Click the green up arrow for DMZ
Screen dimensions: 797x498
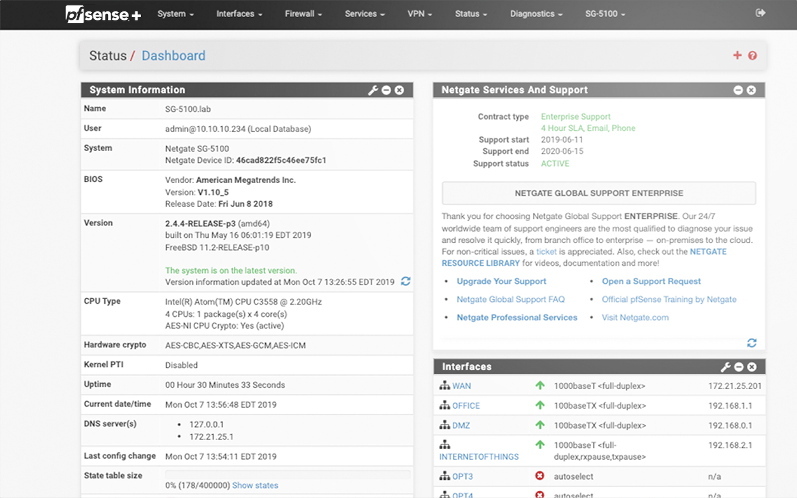[540, 425]
